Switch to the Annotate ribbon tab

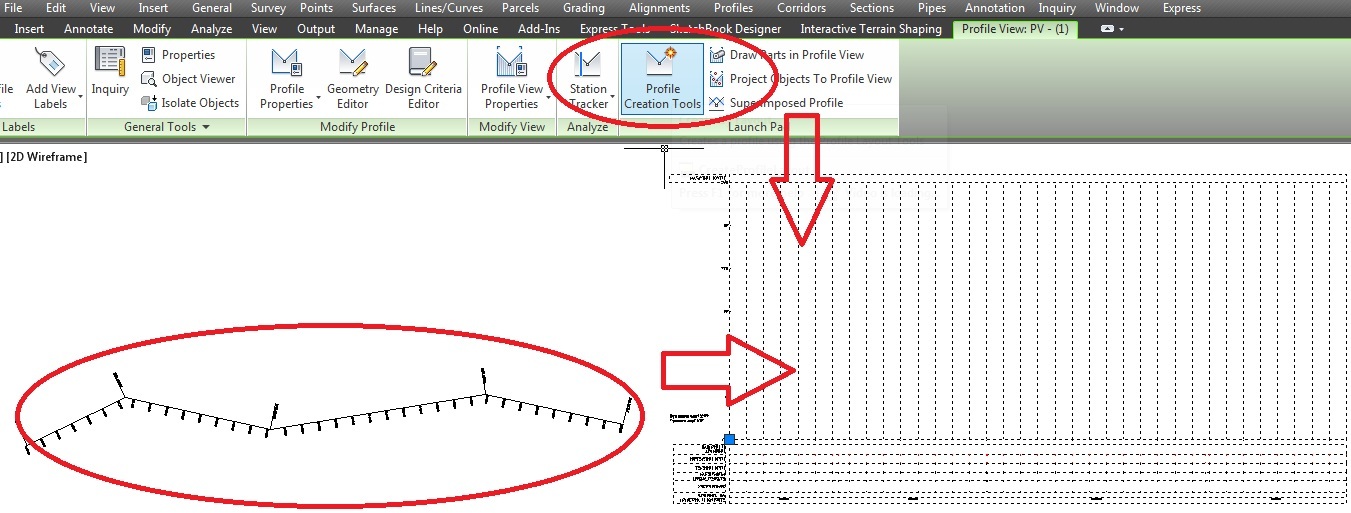pyautogui.click(x=89, y=29)
